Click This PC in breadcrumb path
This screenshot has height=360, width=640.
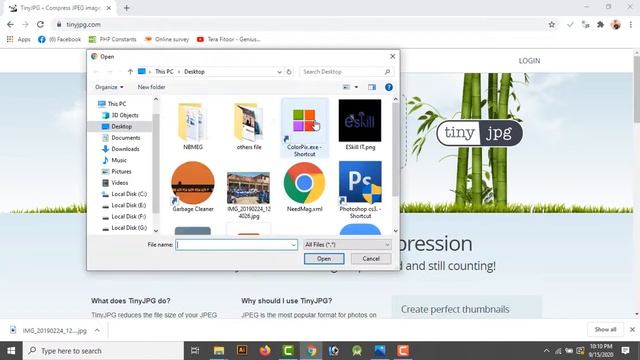[x=164, y=72]
